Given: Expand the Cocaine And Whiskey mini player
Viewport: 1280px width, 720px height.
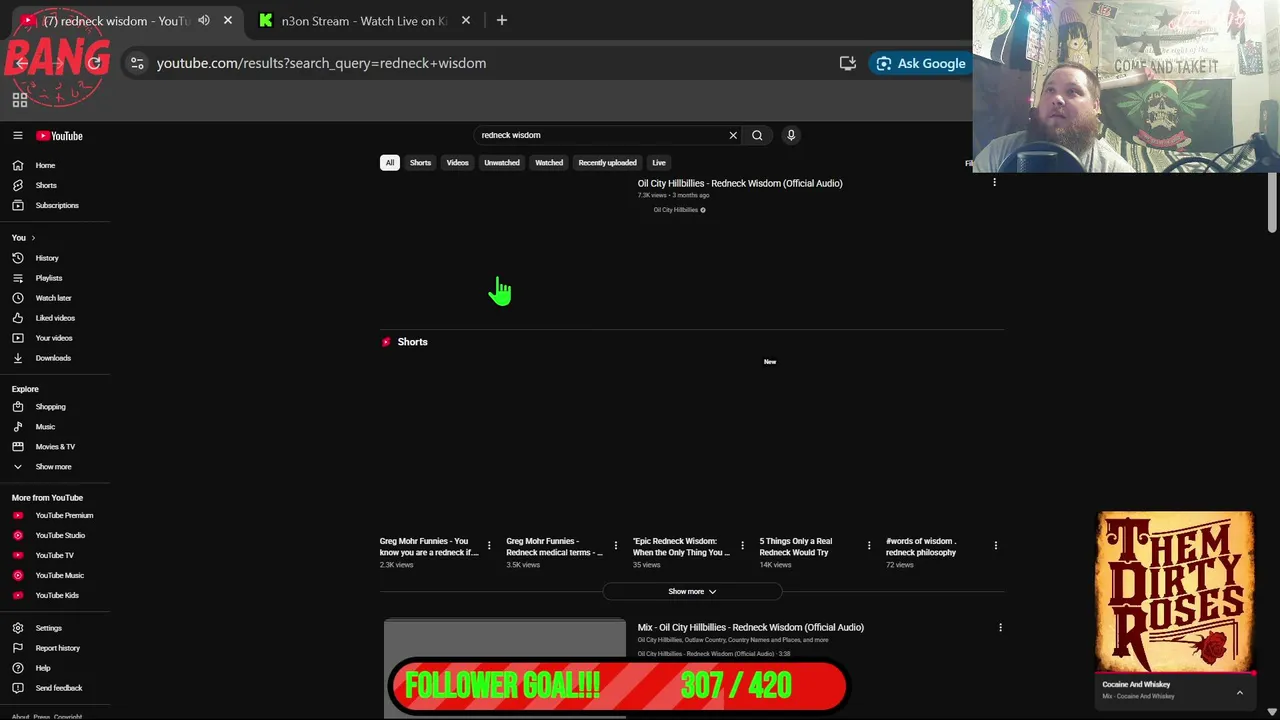Looking at the screenshot, I should tap(1239, 692).
